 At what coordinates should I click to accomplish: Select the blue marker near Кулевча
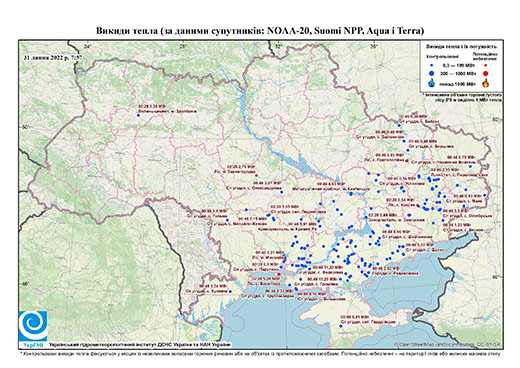click(x=230, y=291)
